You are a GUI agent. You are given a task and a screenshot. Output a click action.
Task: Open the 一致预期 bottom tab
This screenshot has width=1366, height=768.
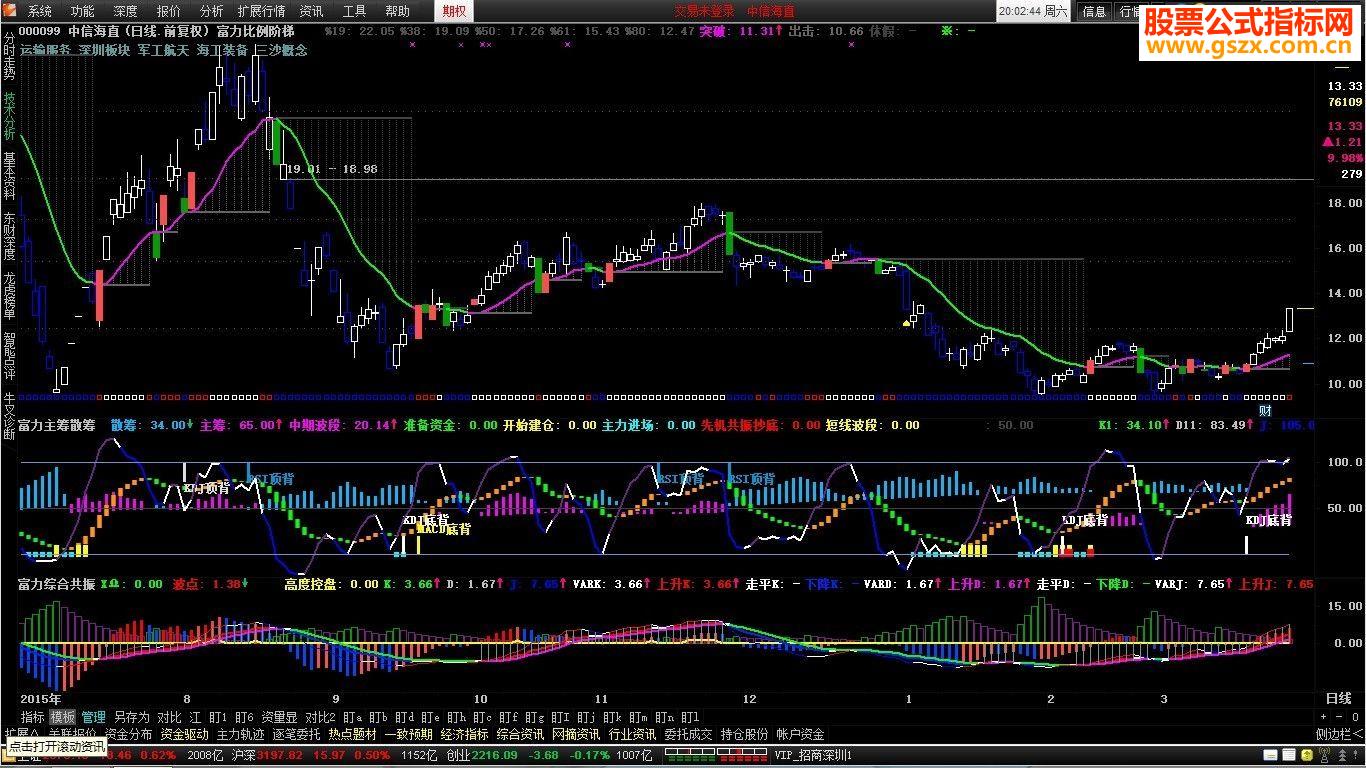point(408,734)
